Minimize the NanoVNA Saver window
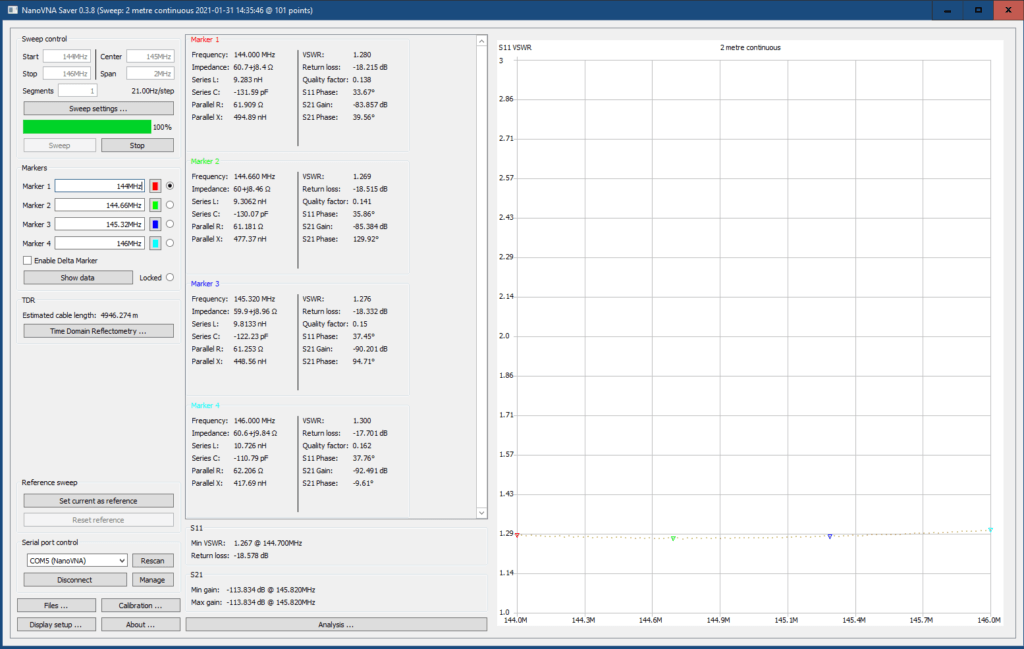 click(x=947, y=10)
